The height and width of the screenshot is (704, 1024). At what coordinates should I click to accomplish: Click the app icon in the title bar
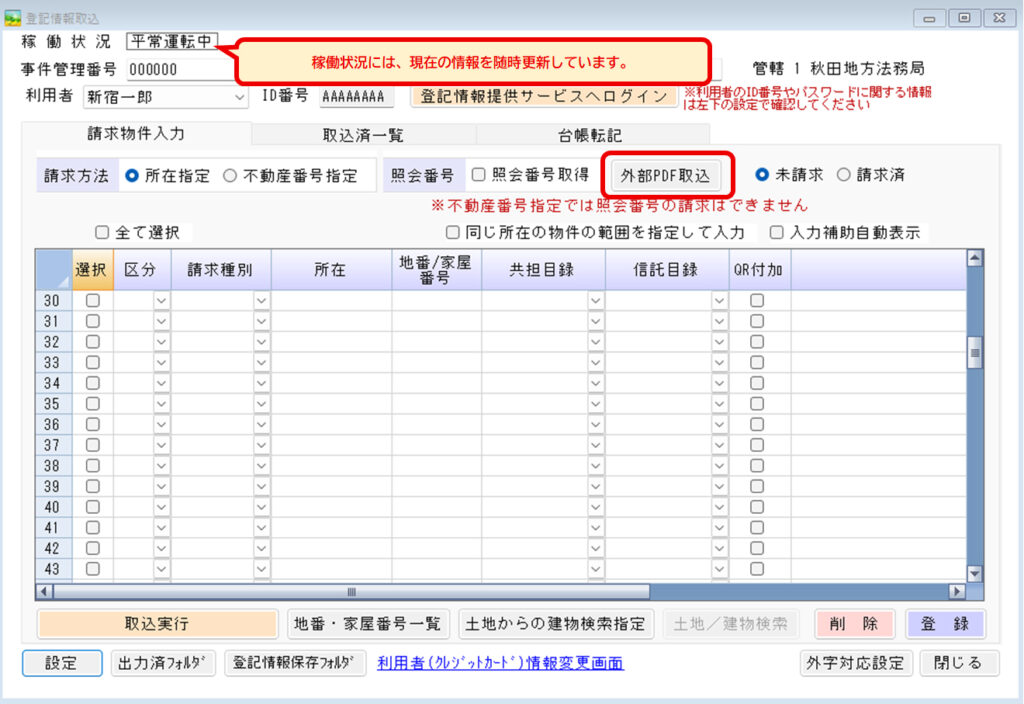click(x=13, y=18)
